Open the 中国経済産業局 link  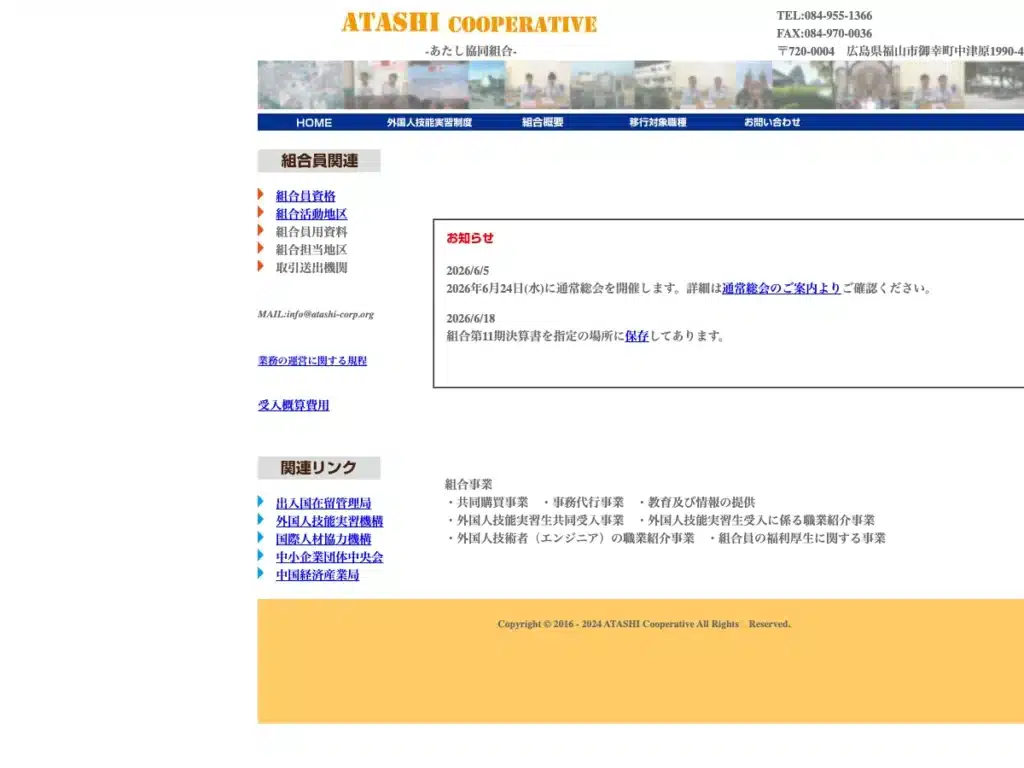[x=317, y=575]
